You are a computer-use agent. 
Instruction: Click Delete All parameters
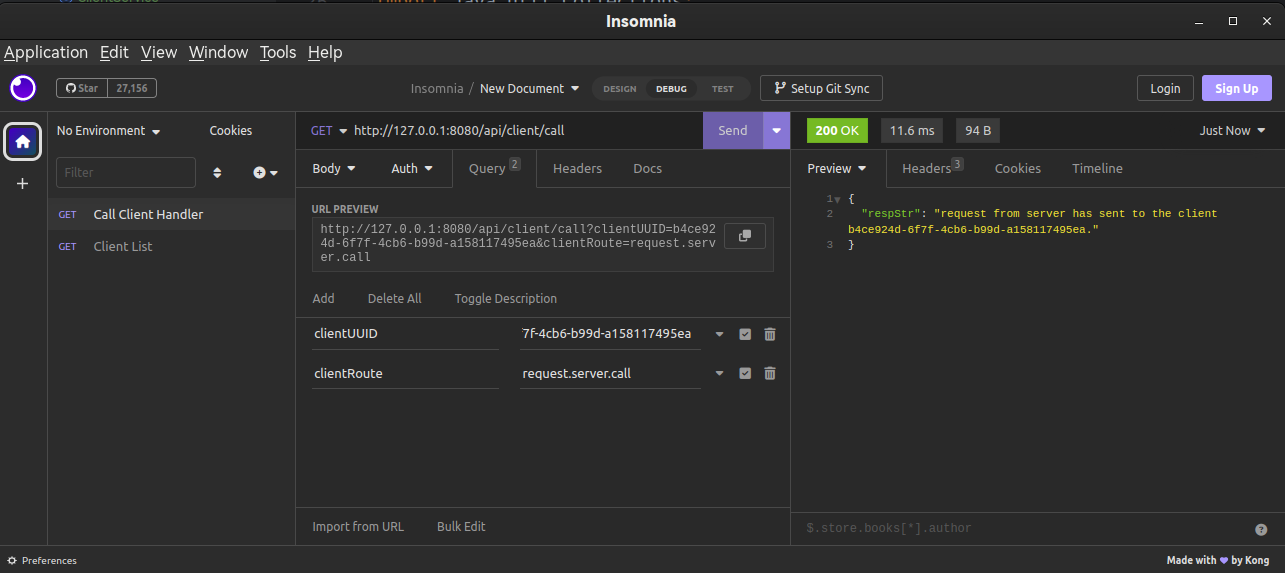click(394, 299)
